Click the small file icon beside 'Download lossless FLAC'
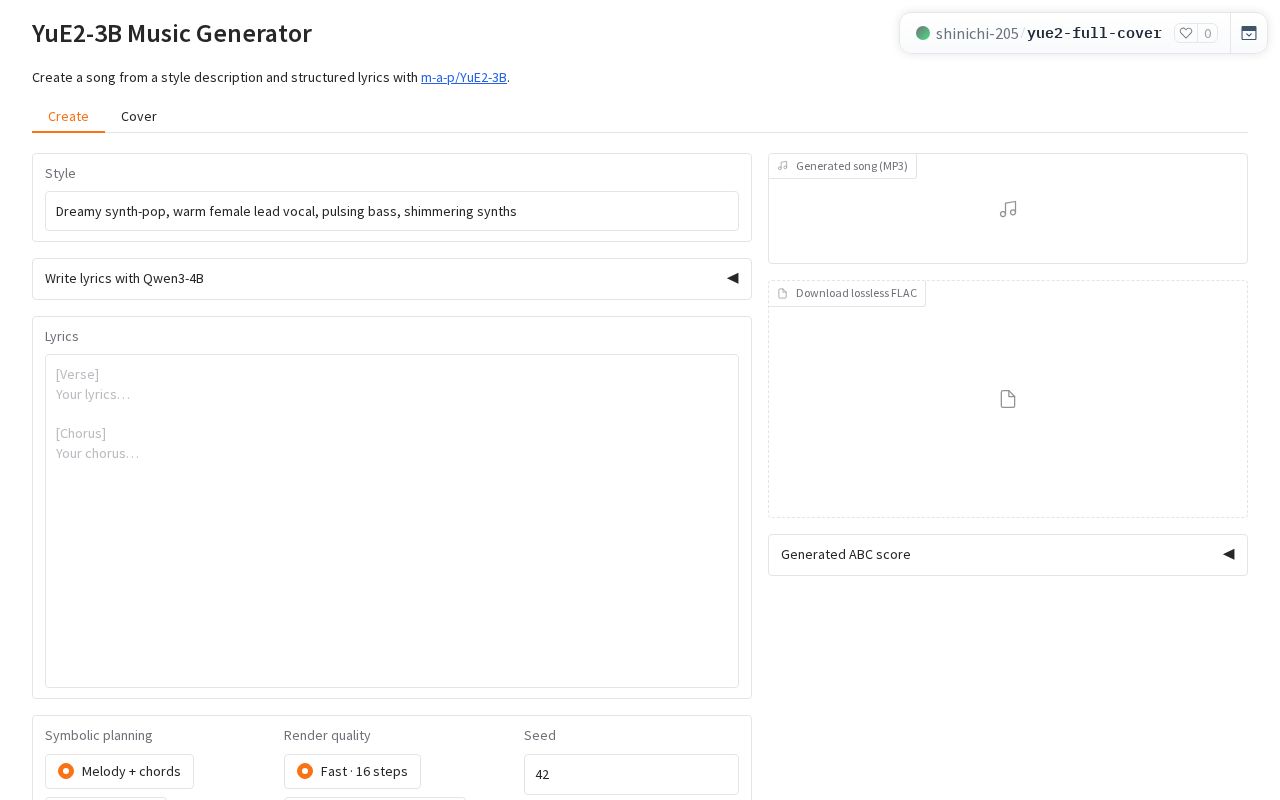 pyautogui.click(x=783, y=293)
